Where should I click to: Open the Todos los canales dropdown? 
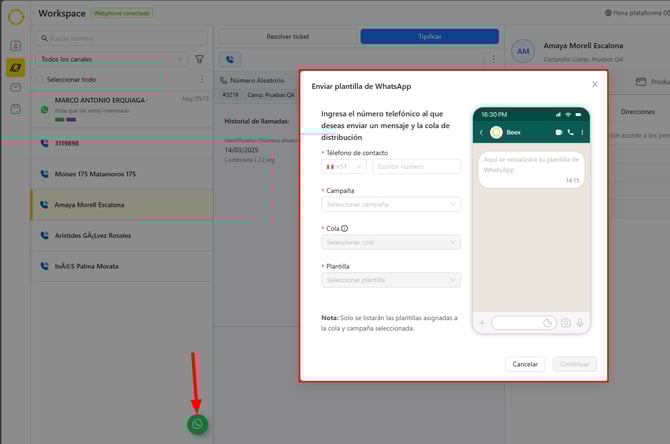coord(111,59)
